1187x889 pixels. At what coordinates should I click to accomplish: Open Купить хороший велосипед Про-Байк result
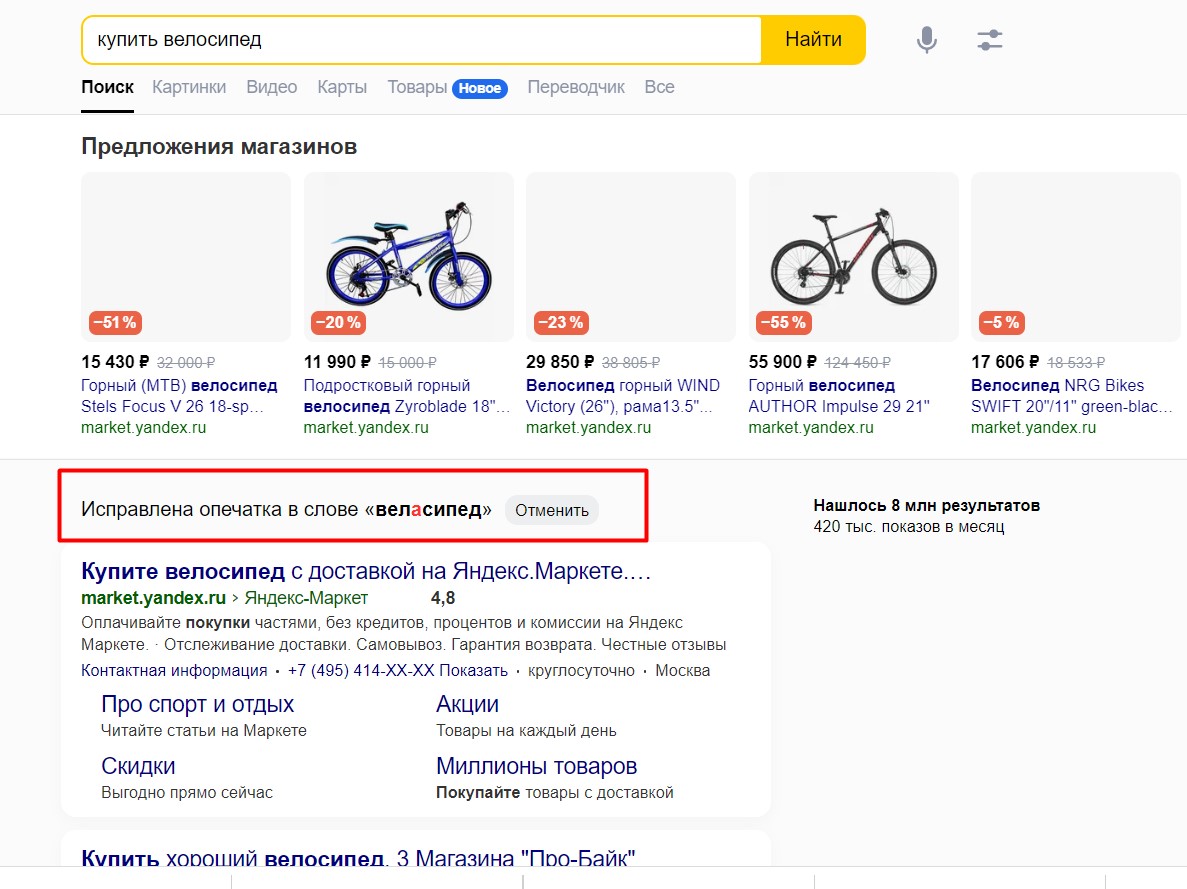coord(358,858)
